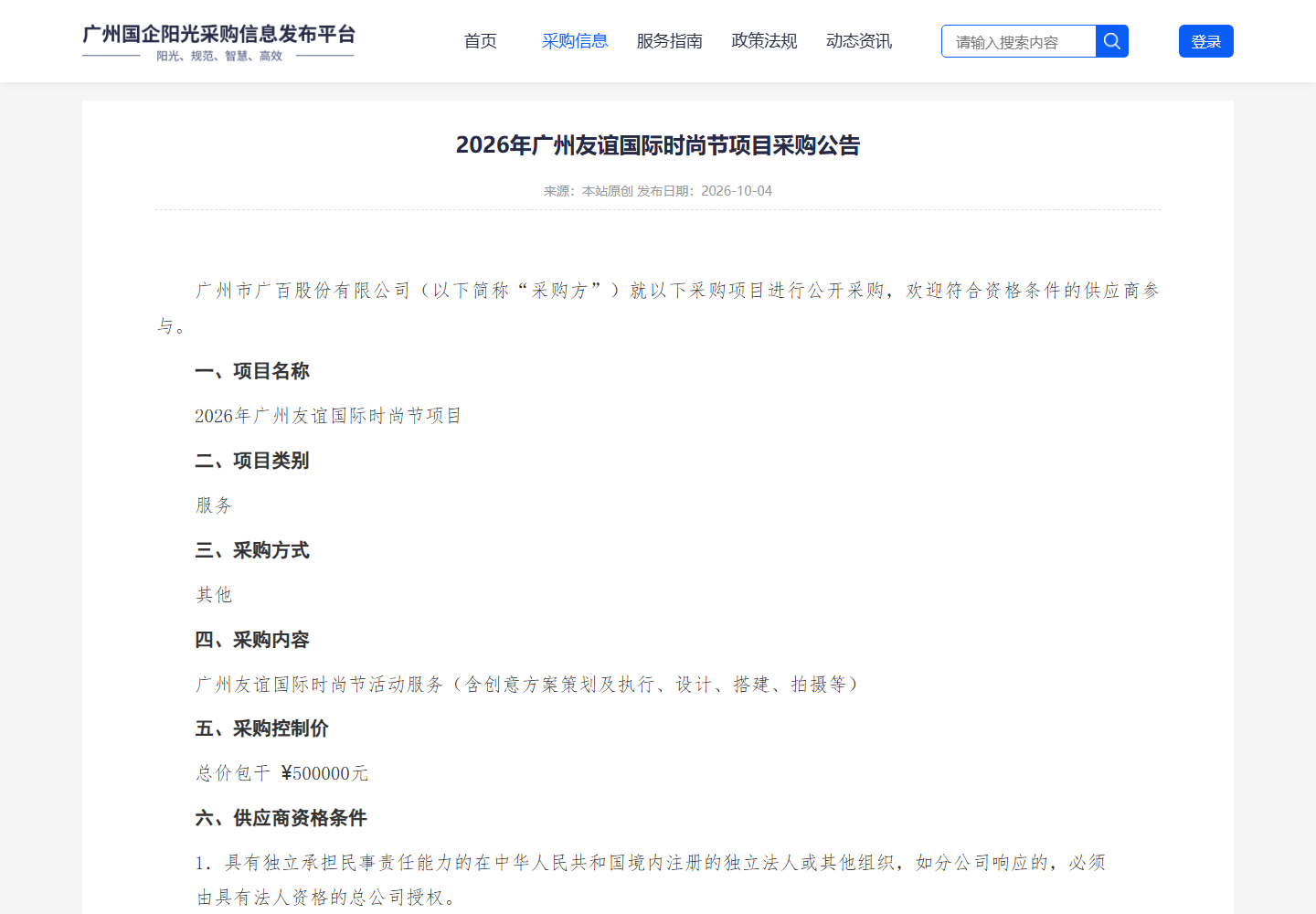Click the publish date 2026-10-04
This screenshot has width=1316, height=914.
(x=737, y=191)
